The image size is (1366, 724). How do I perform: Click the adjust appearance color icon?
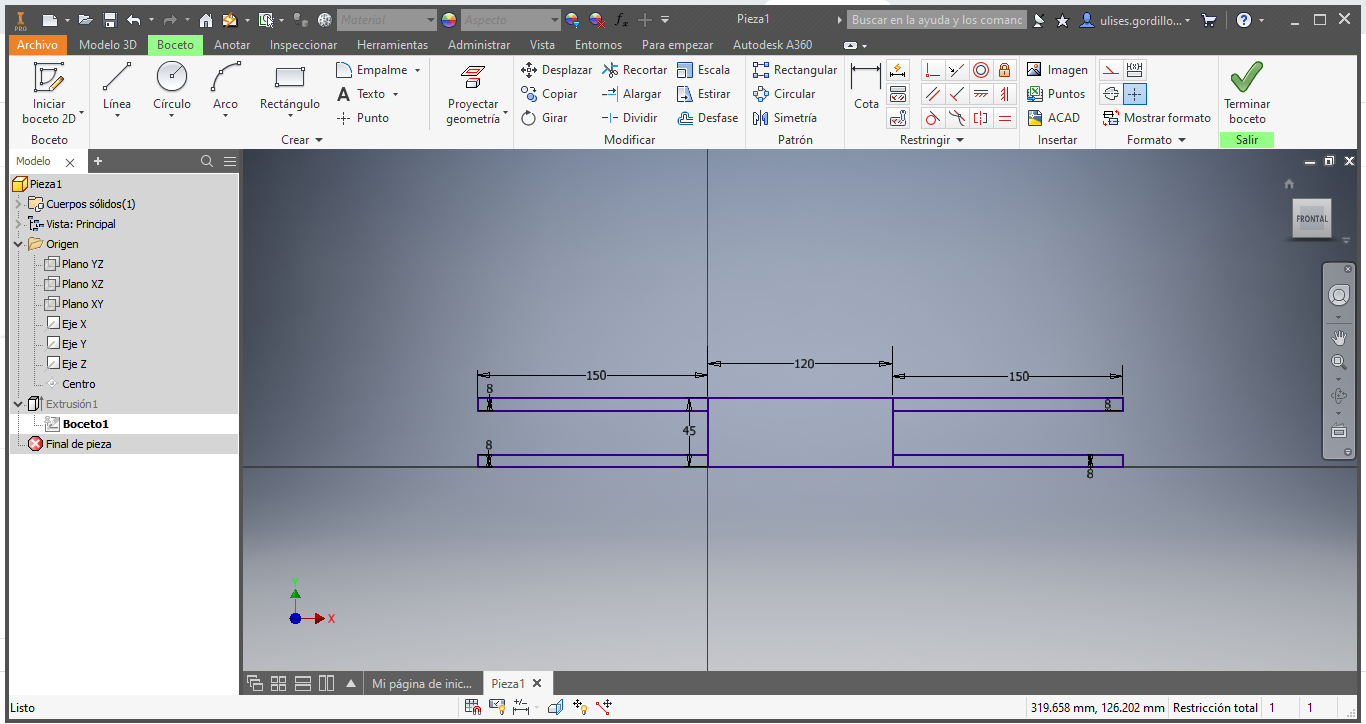tap(572, 20)
